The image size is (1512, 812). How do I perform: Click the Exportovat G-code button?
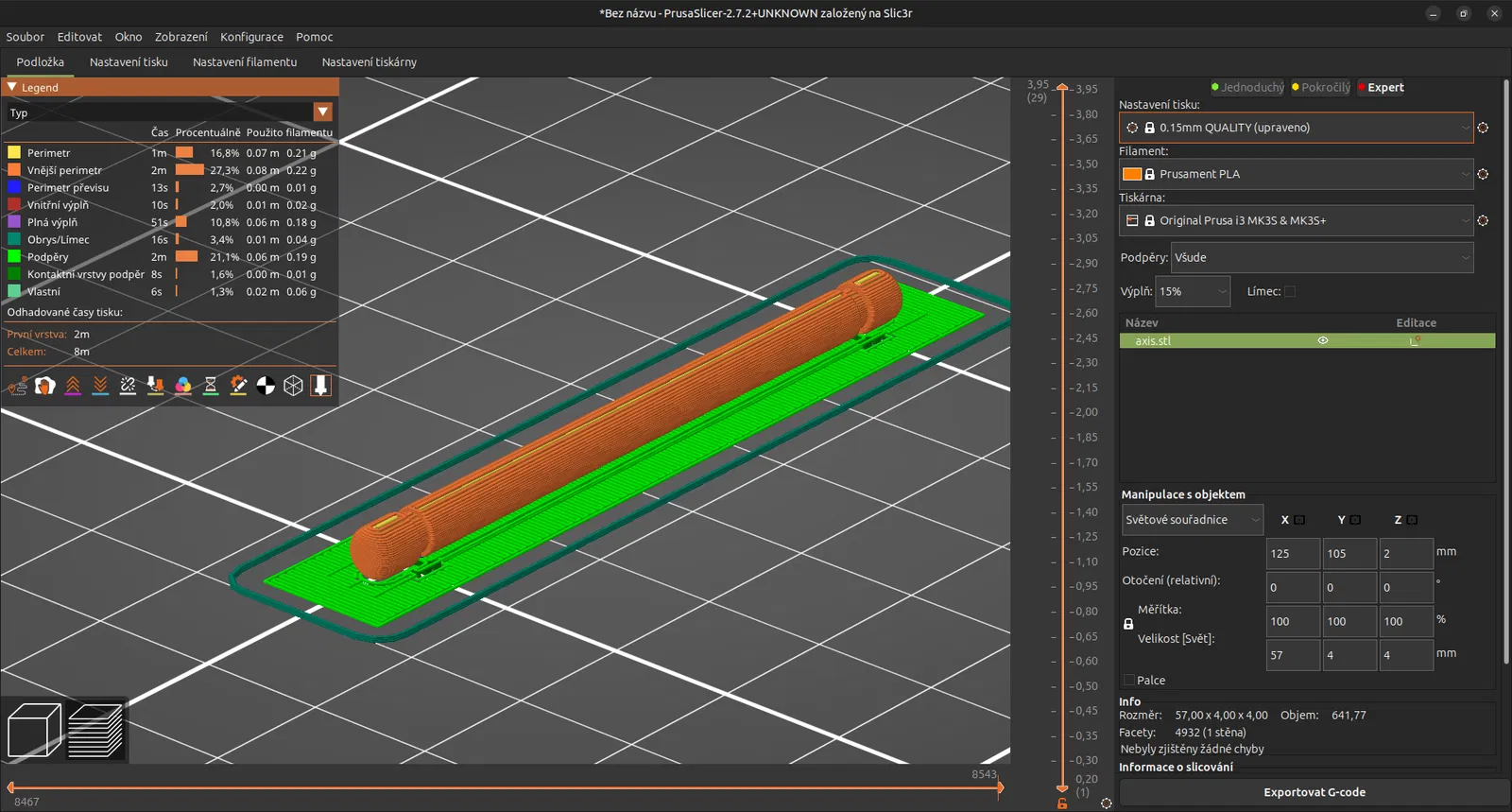pos(1314,792)
